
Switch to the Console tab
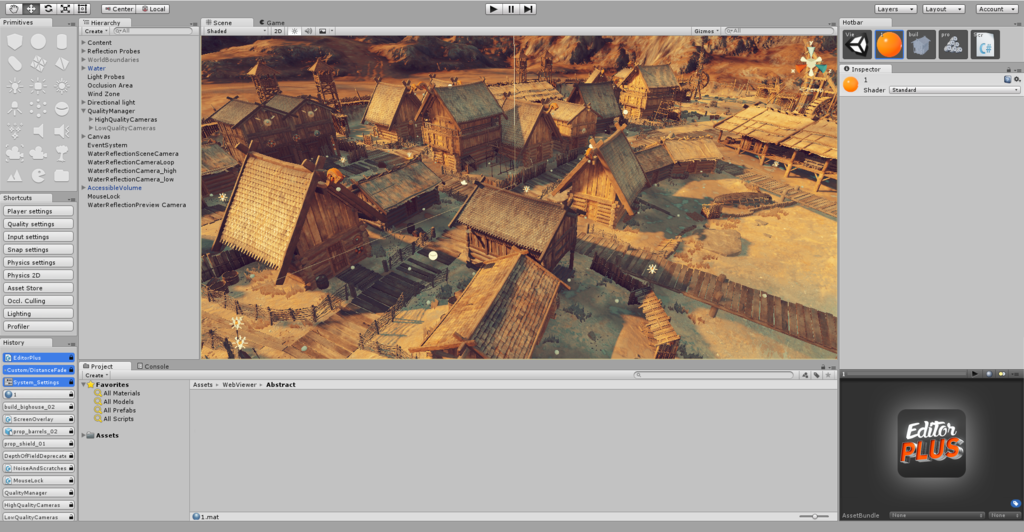[153, 366]
